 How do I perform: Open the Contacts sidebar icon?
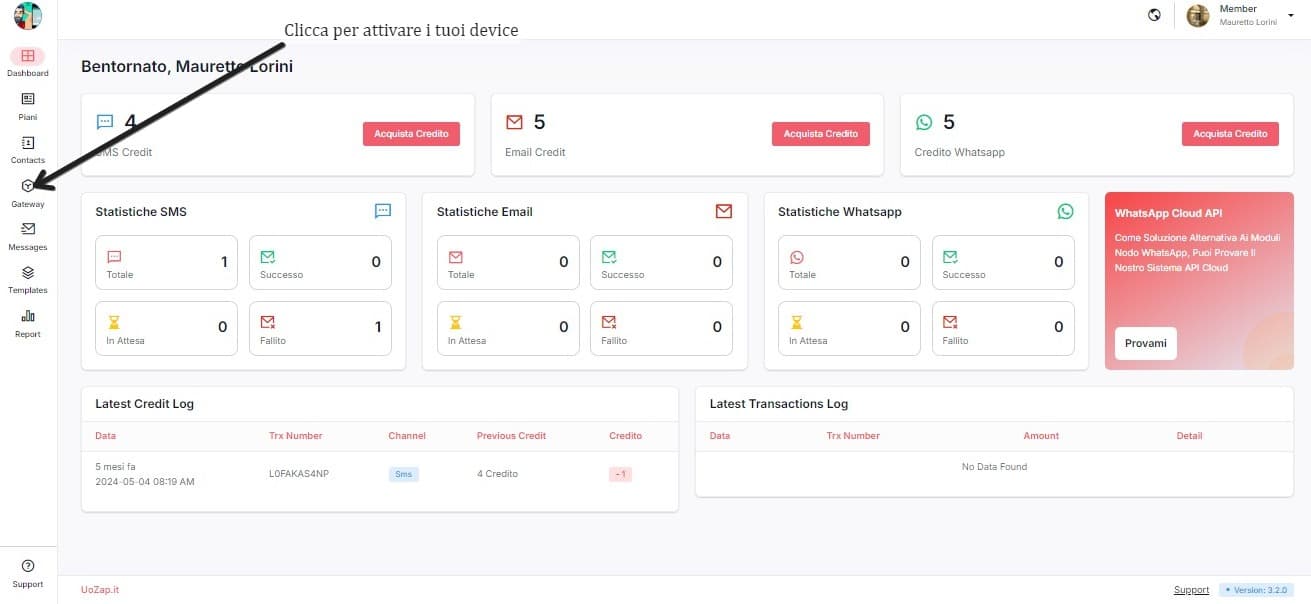click(27, 144)
